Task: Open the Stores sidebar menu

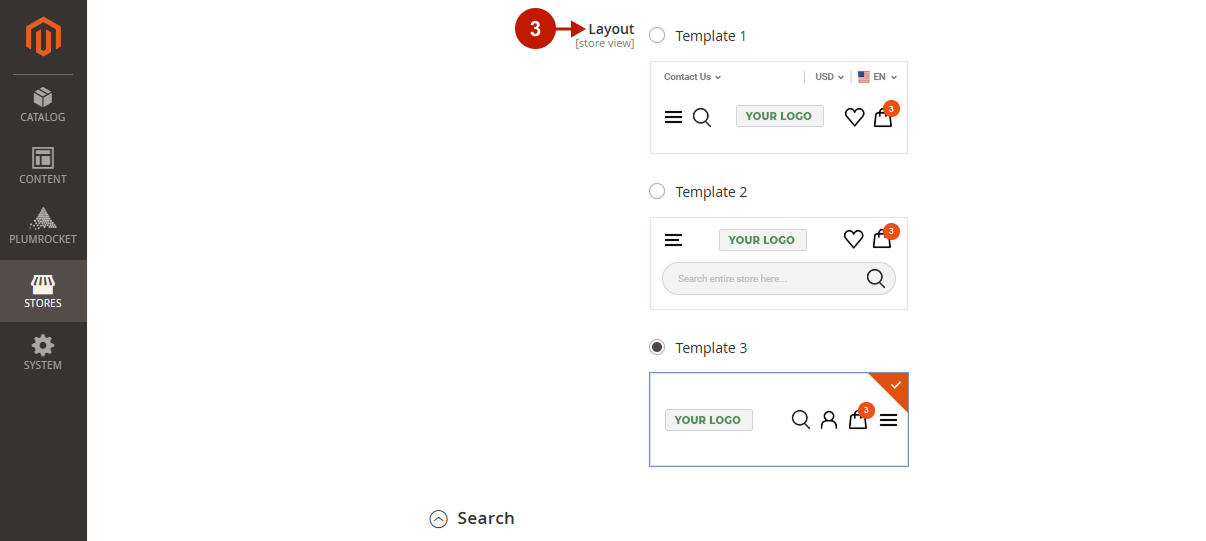Action: point(43,291)
